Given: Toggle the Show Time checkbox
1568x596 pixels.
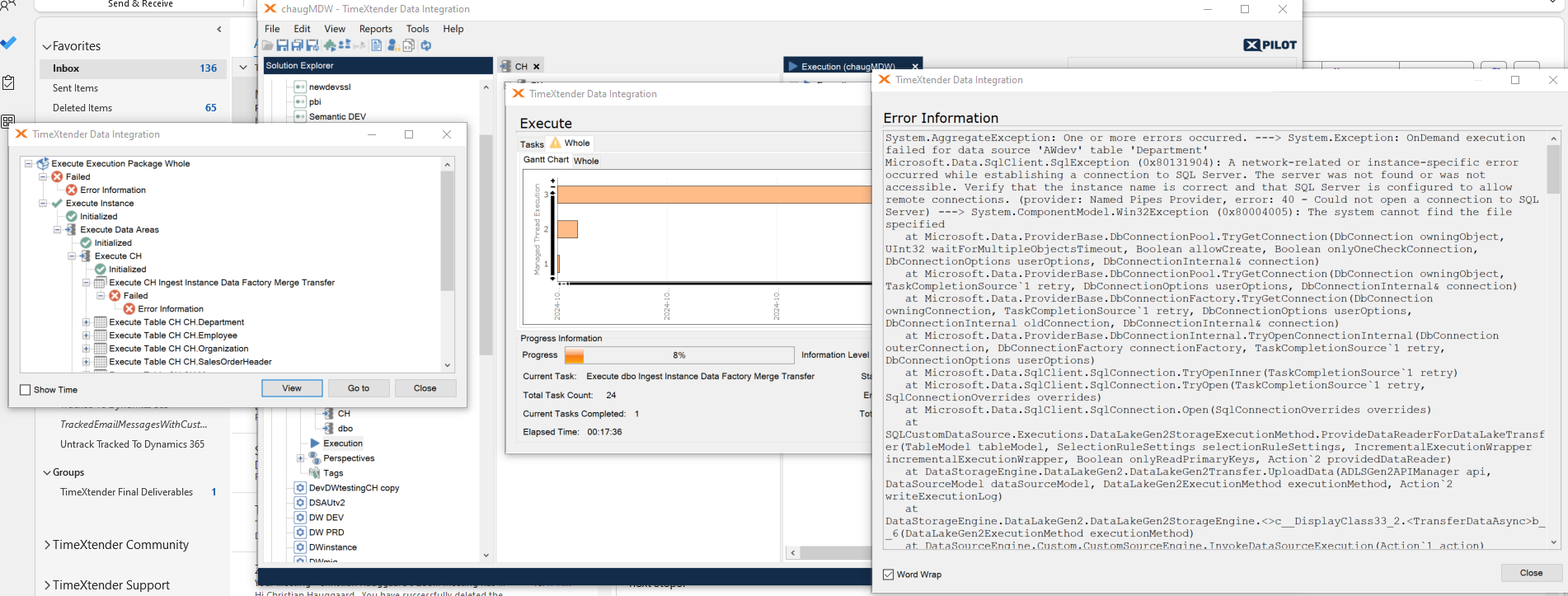Looking at the screenshot, I should click(25, 390).
